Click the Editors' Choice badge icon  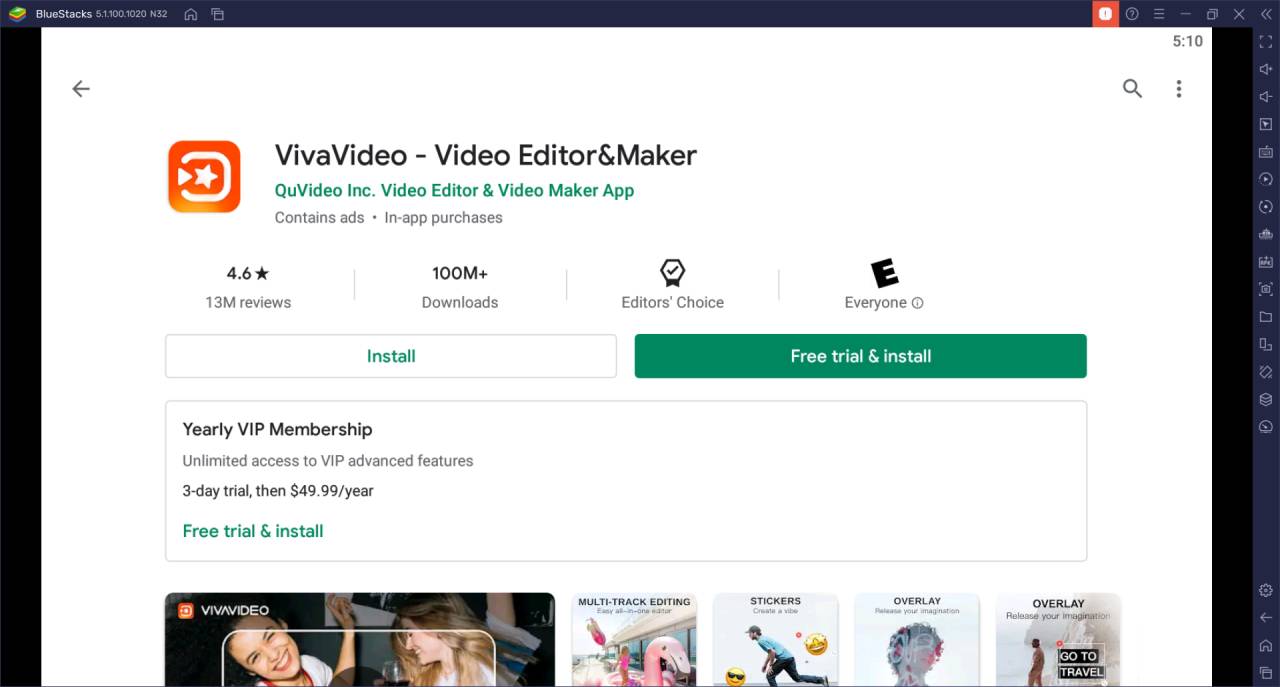672,273
